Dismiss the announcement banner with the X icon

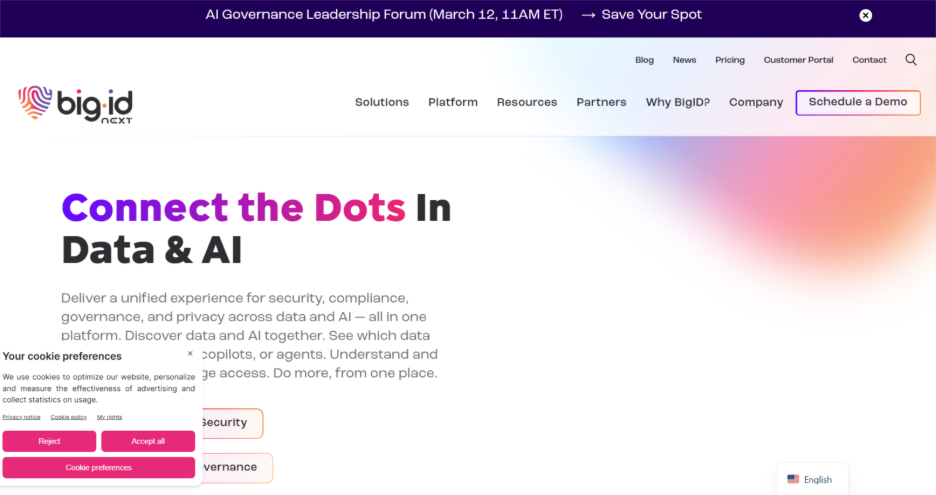coord(866,15)
